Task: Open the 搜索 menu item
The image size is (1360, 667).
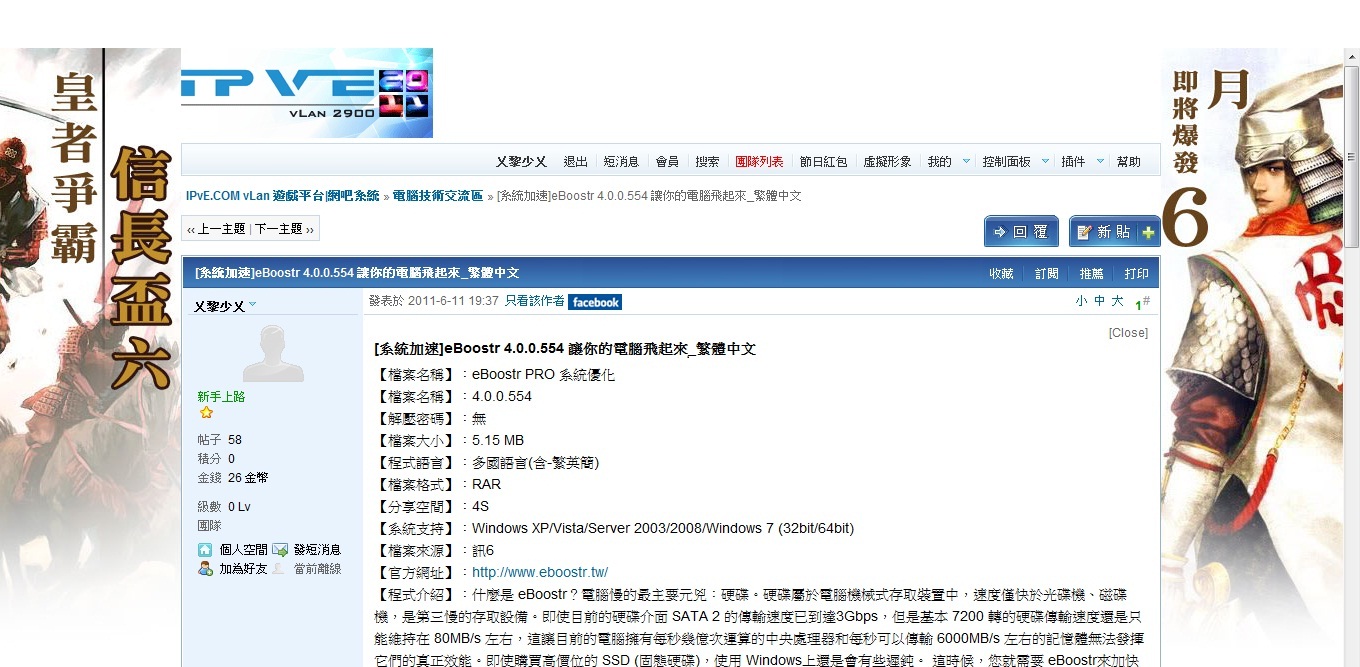Action: click(707, 161)
